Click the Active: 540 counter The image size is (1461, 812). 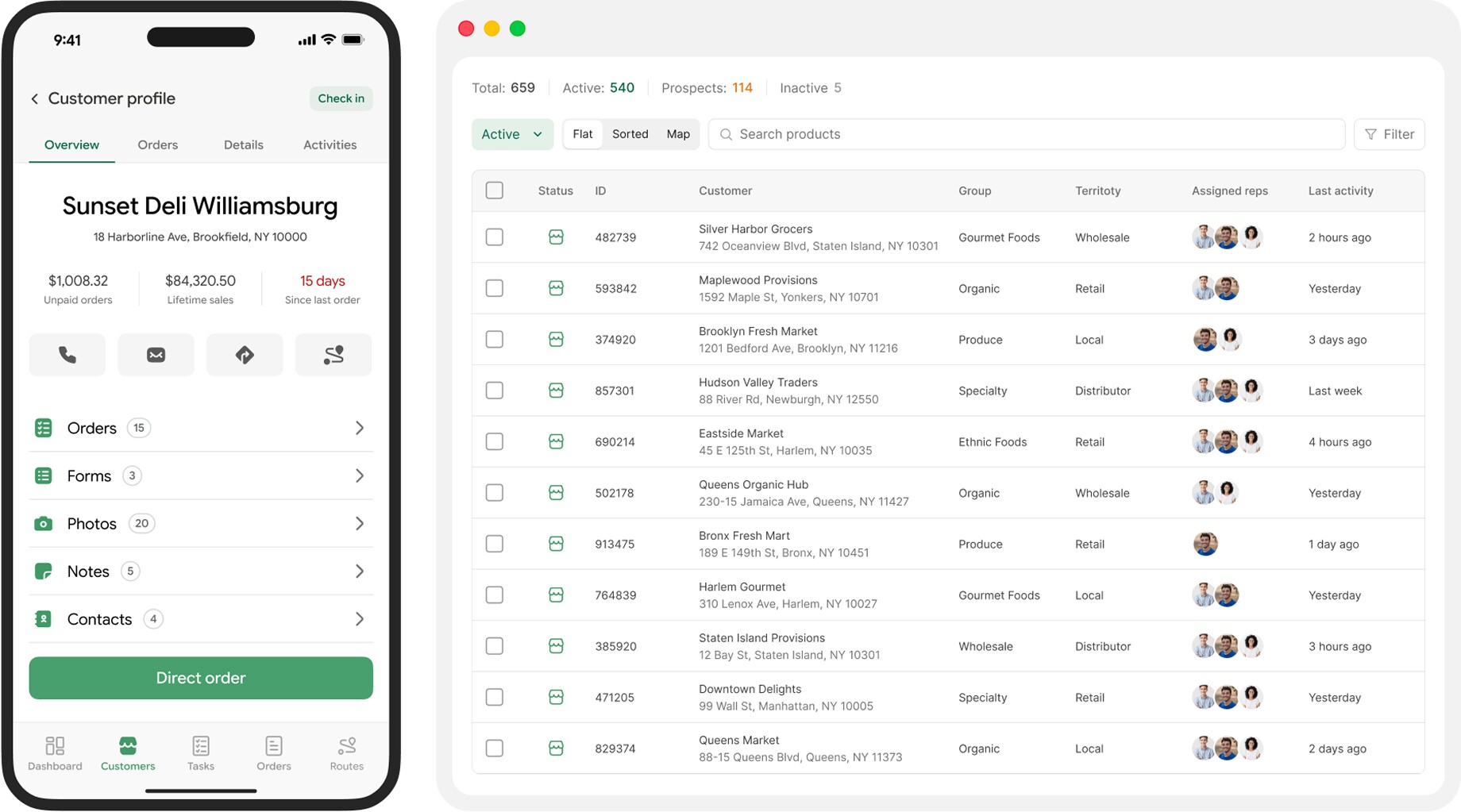click(598, 88)
